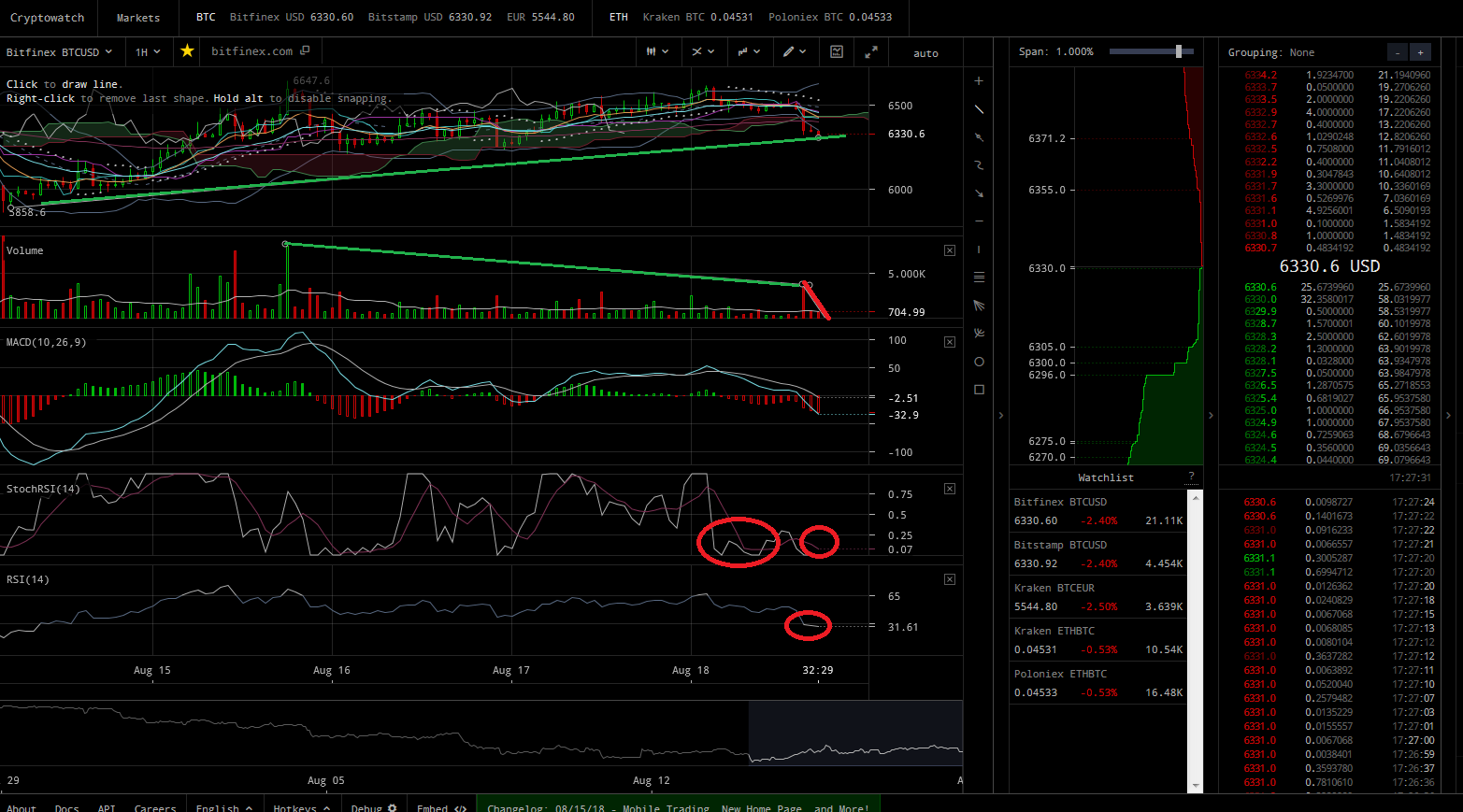Viewport: 1463px width, 812px height.
Task: Open EUR 5544.80 ticker
Action: (540, 18)
